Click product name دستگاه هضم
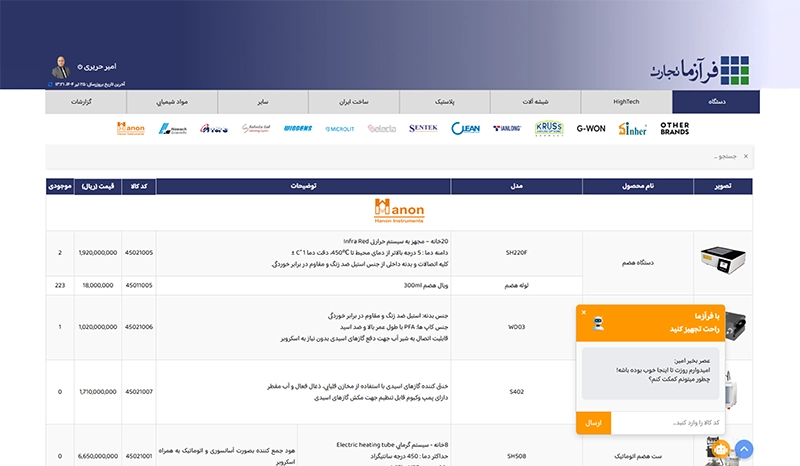The image size is (800, 466). point(638,263)
